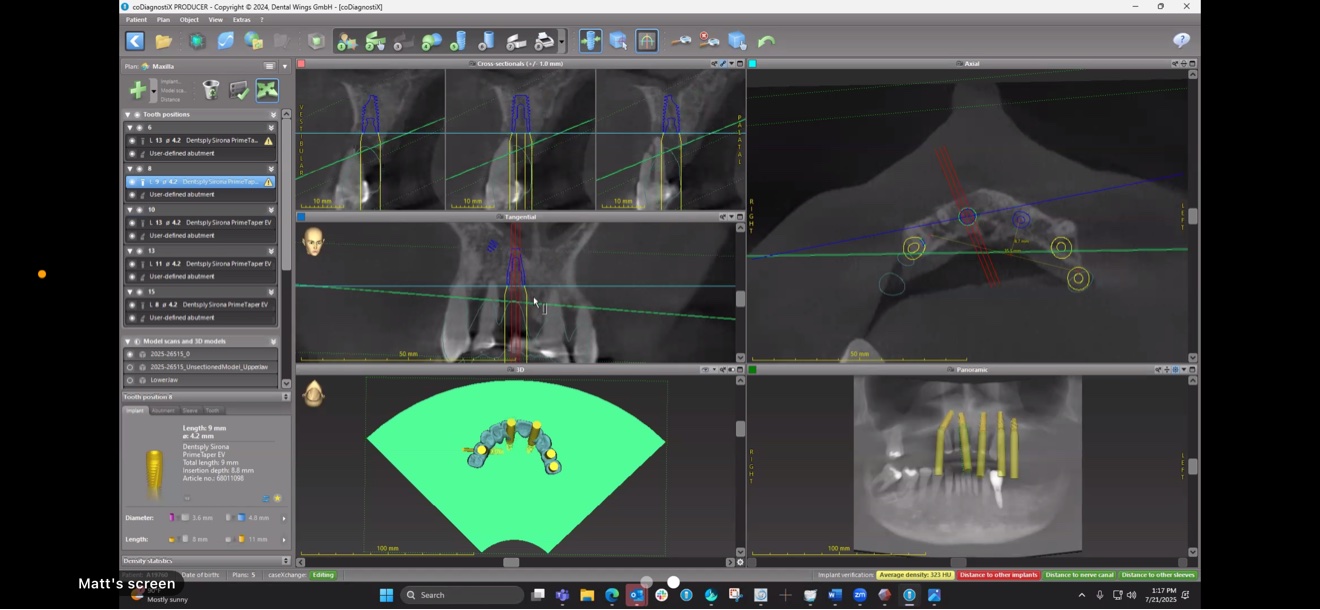Select the measurement tool icon
Viewport: 1320px width, 610px height.
click(x=681, y=41)
